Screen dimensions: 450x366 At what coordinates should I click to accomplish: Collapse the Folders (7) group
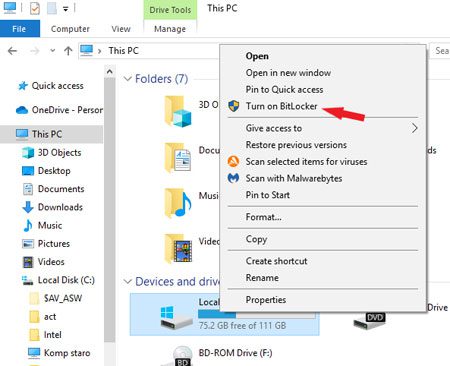(x=127, y=79)
